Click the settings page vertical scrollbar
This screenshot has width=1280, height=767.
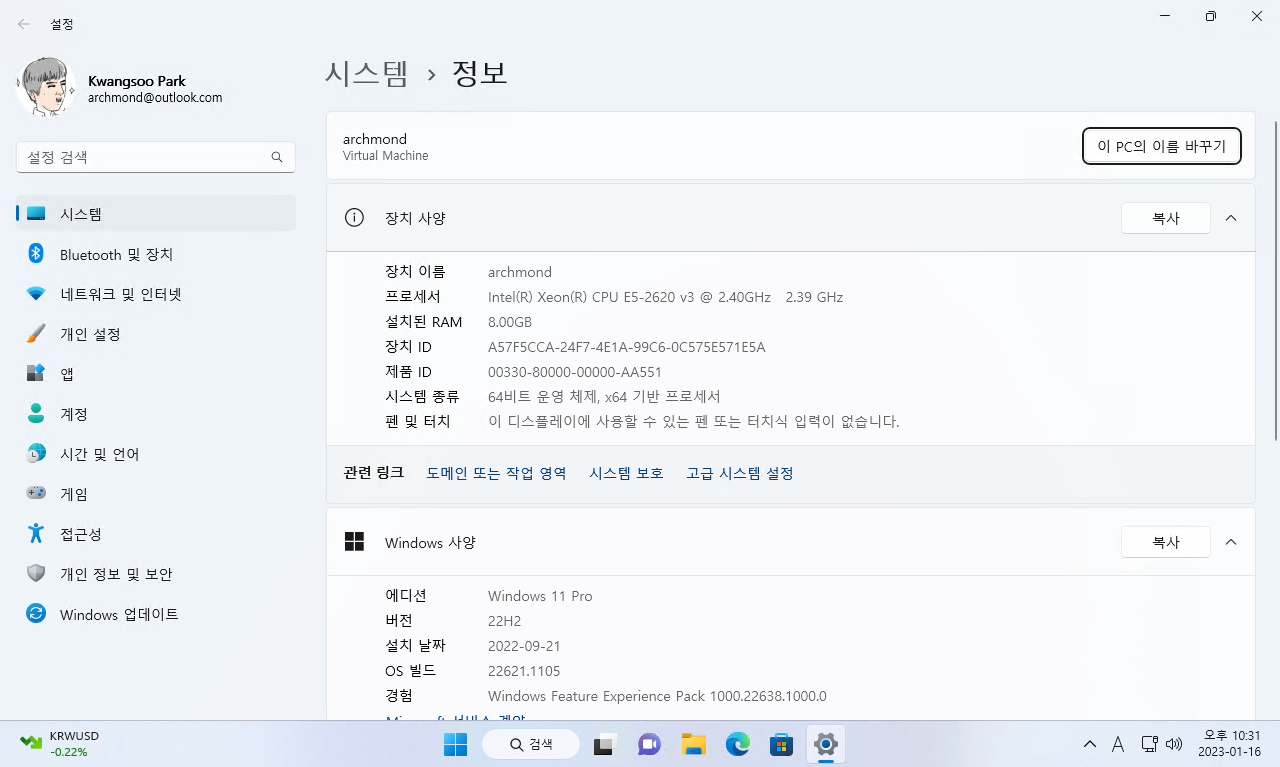coord(1275,280)
